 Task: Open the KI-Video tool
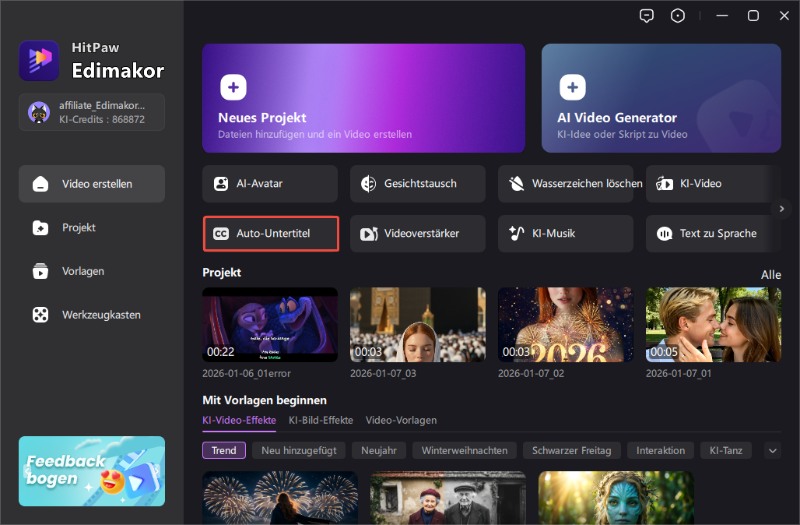[713, 184]
